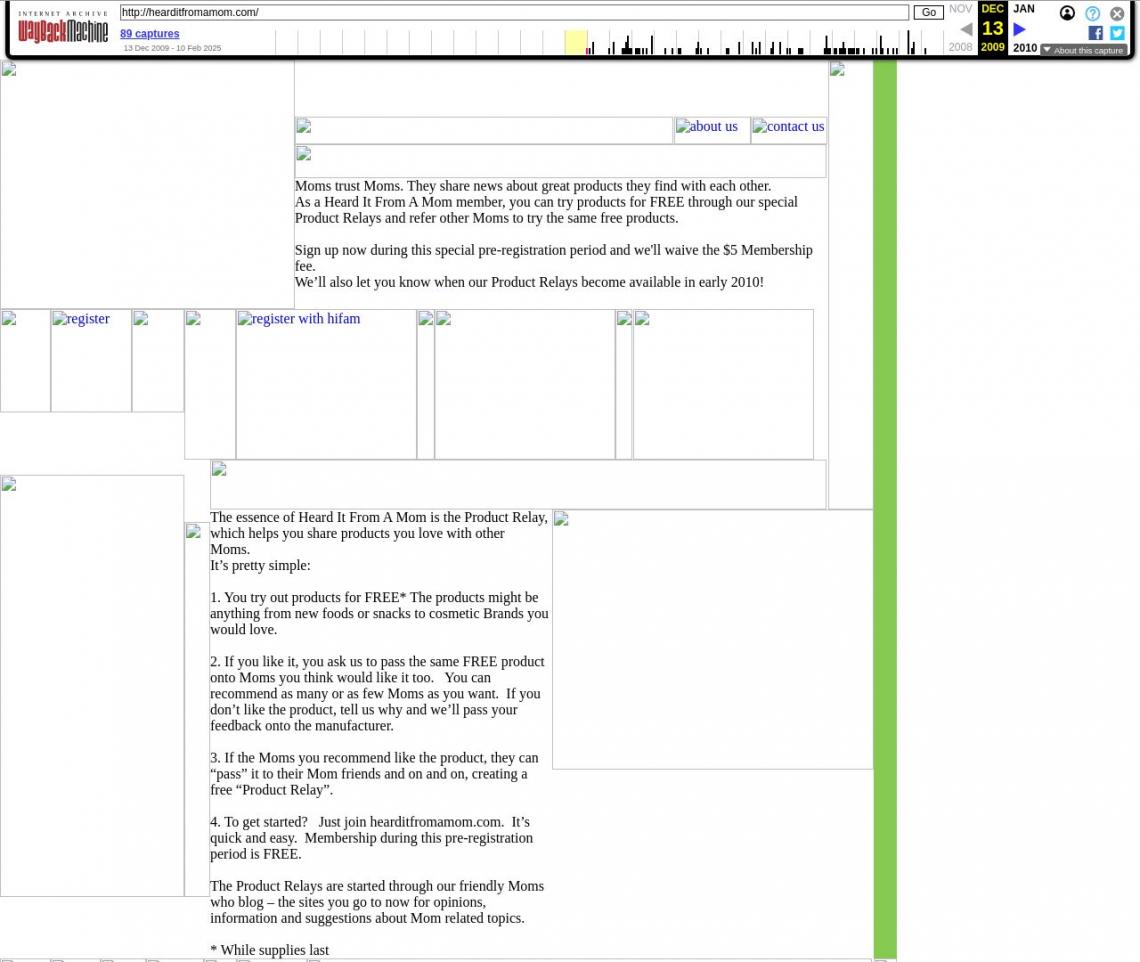Click the footnote "* While supplies last"
This screenshot has width=1140, height=962.
[x=269, y=950]
